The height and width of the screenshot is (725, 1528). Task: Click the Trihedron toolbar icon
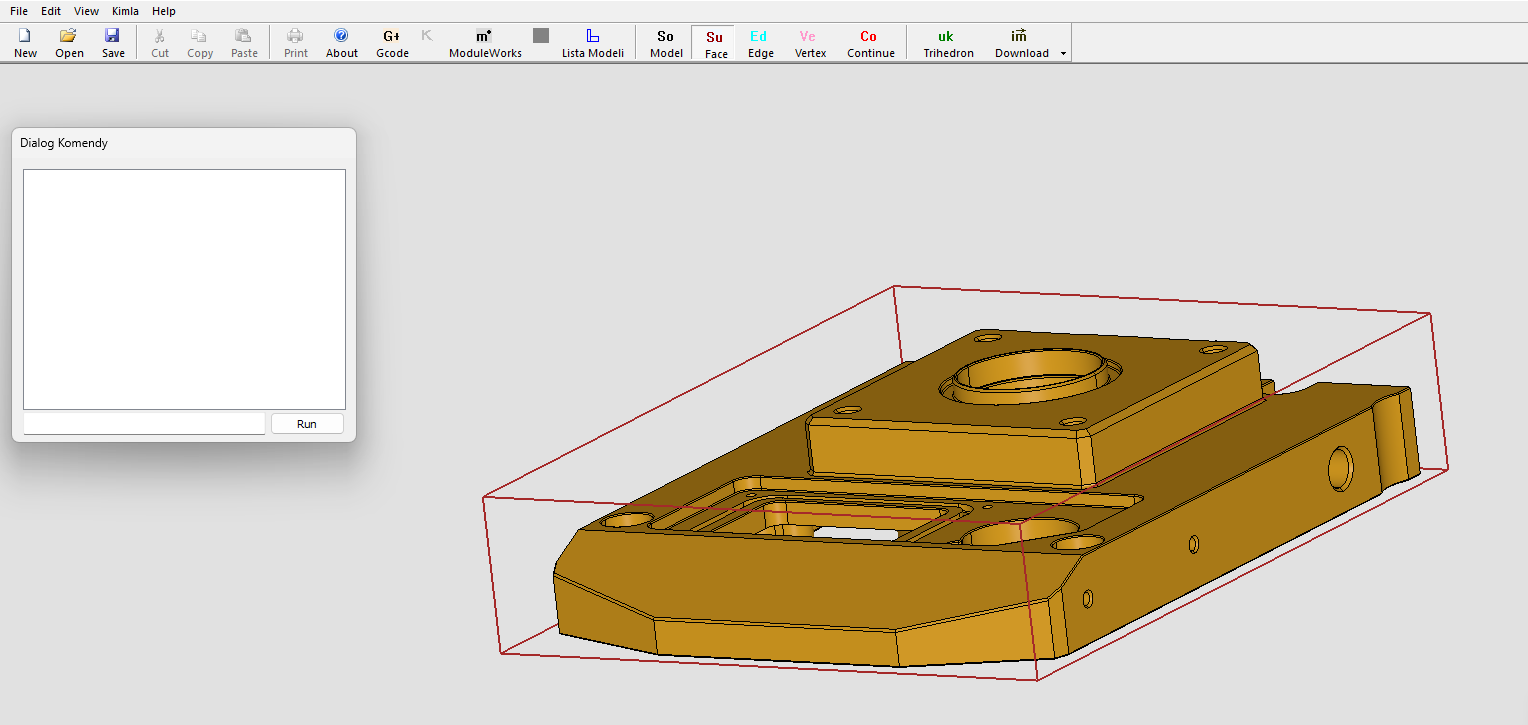coord(947,43)
